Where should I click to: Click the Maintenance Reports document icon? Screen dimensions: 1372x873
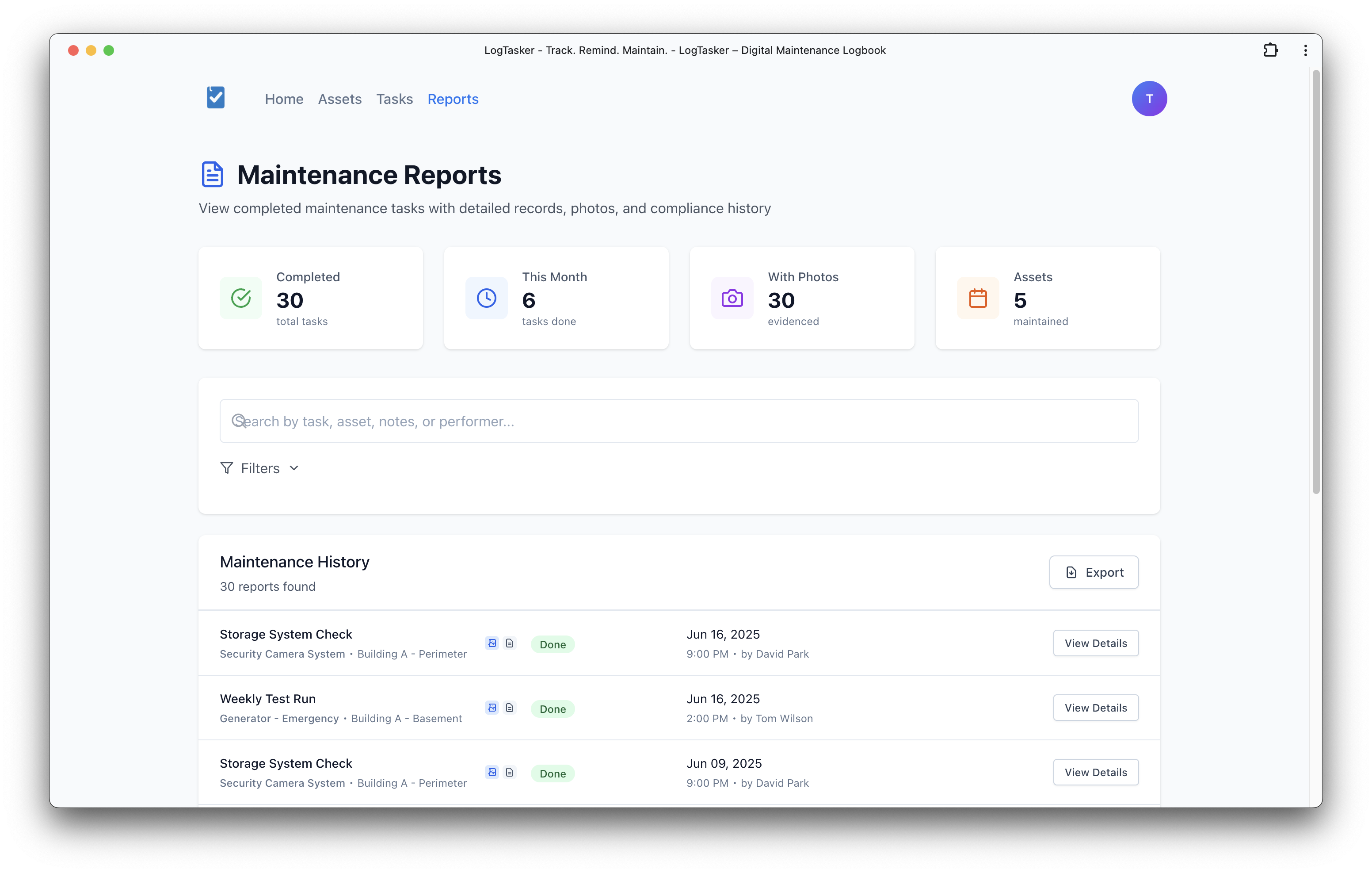tap(213, 175)
